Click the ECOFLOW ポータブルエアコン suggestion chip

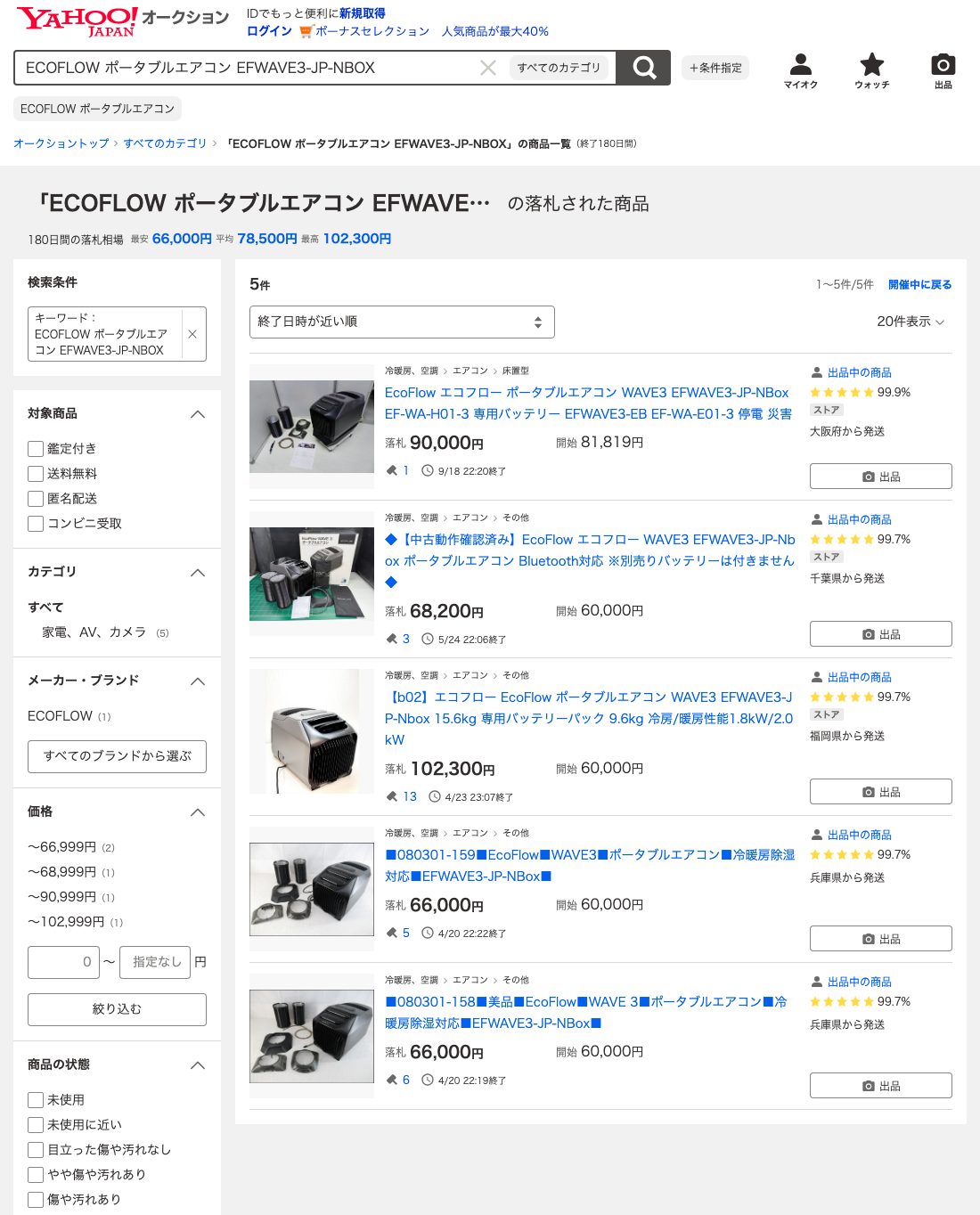tap(97, 109)
